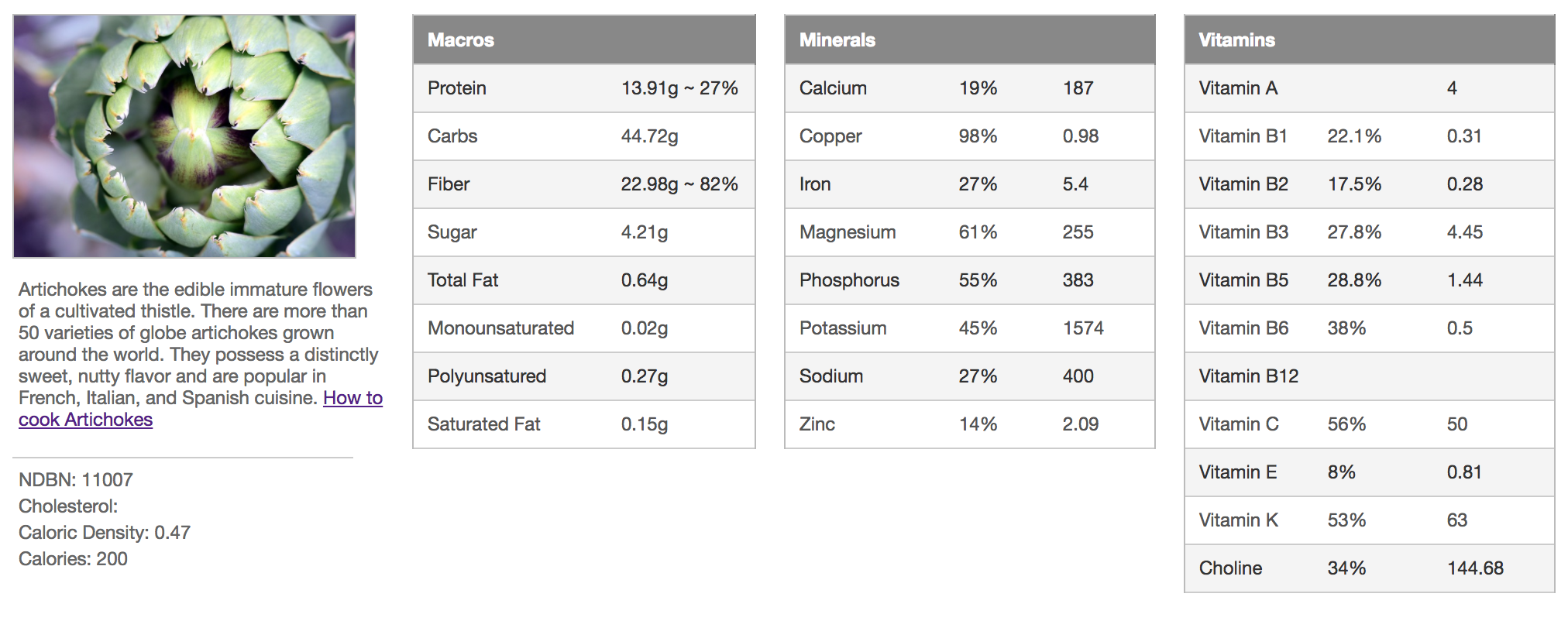Select Vitamin C's 56% value
1568x621 pixels.
pos(1346,424)
